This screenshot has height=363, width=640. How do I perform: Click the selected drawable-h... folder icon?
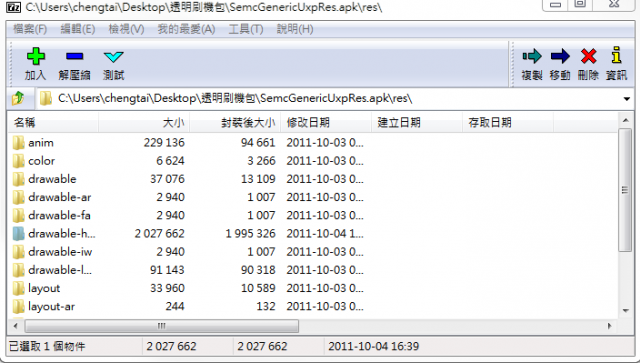pos(18,234)
